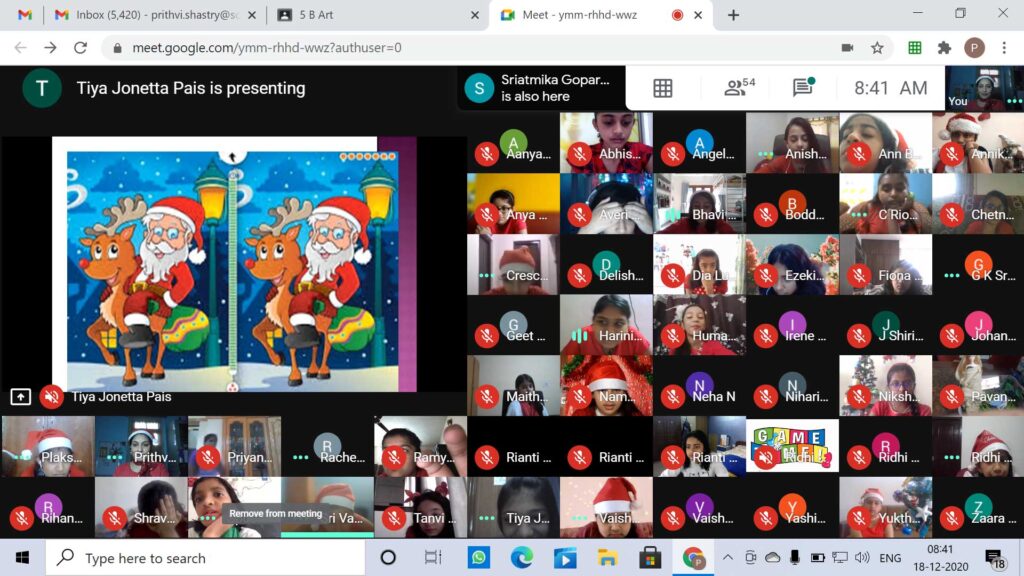The image size is (1024, 576).
Task: Select the Plaks participant video tile
Action: (48, 447)
